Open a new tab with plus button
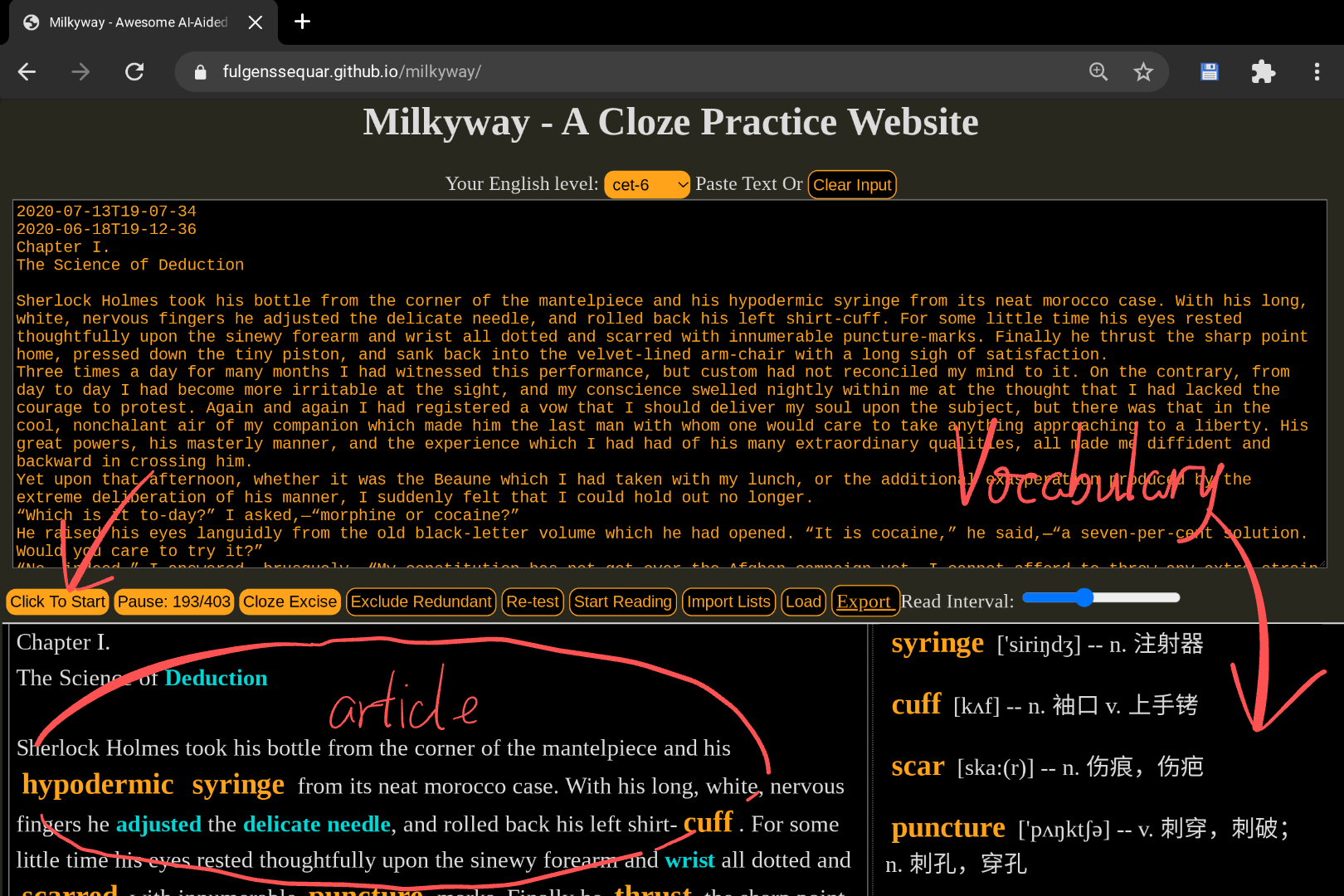This screenshot has width=1344, height=896. (303, 22)
